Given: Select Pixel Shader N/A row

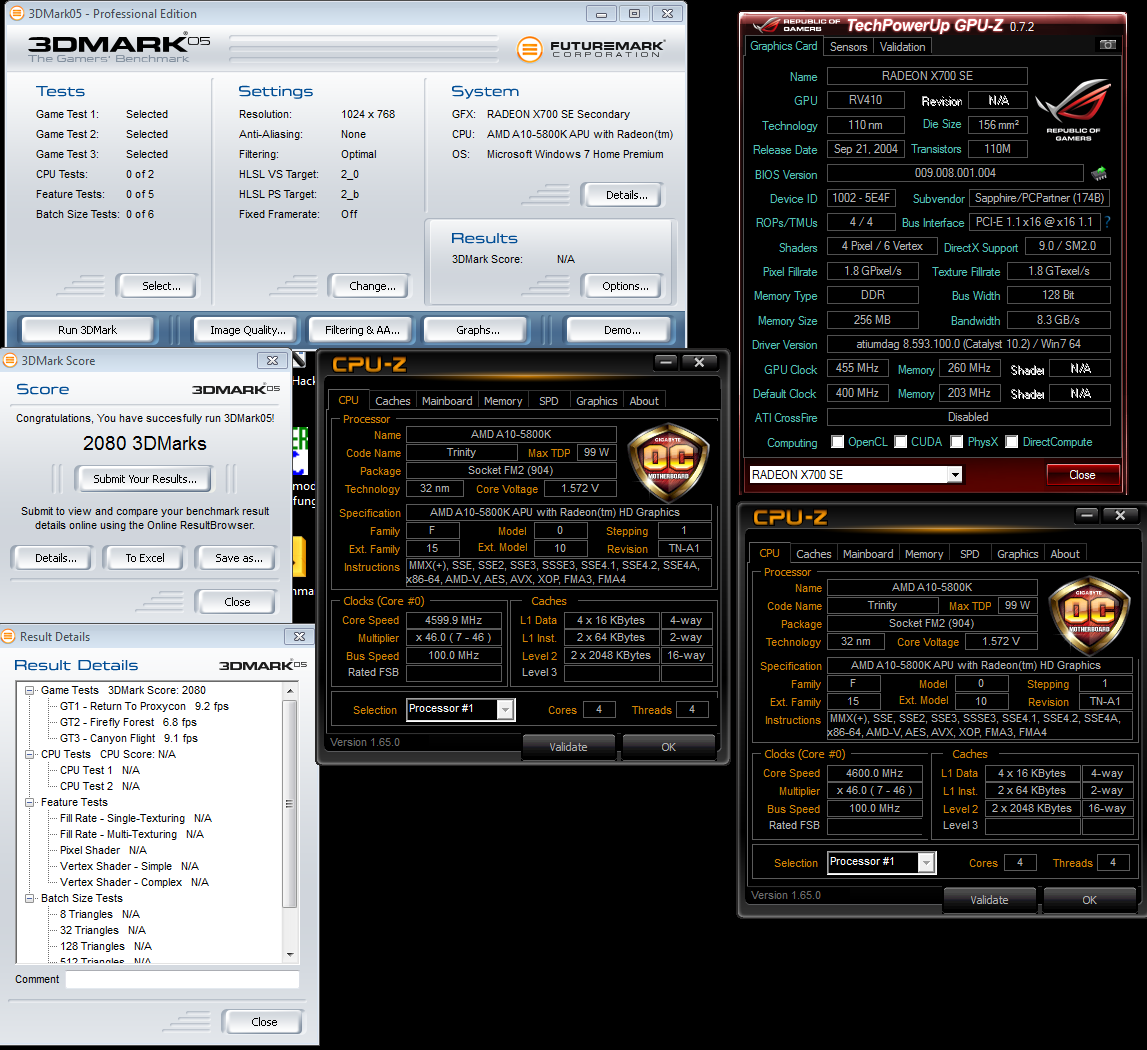Looking at the screenshot, I should pyautogui.click(x=103, y=850).
